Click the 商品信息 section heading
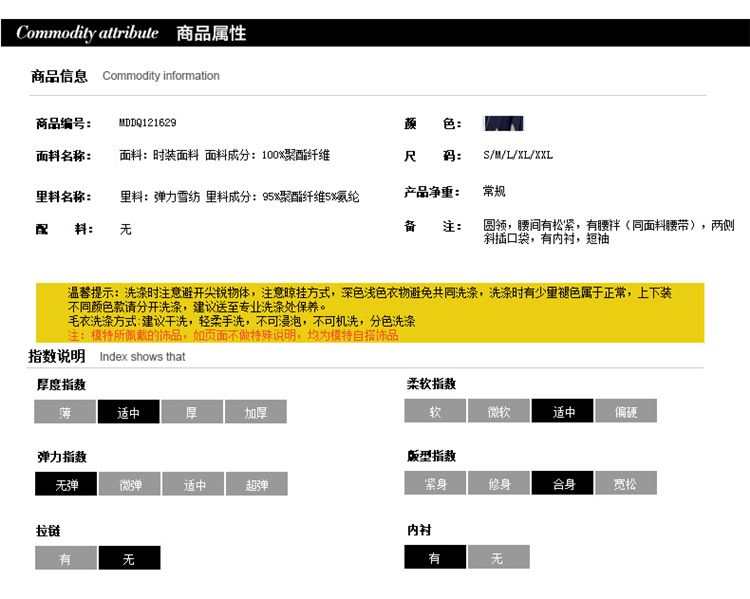This screenshot has width=750, height=599. coord(59,76)
